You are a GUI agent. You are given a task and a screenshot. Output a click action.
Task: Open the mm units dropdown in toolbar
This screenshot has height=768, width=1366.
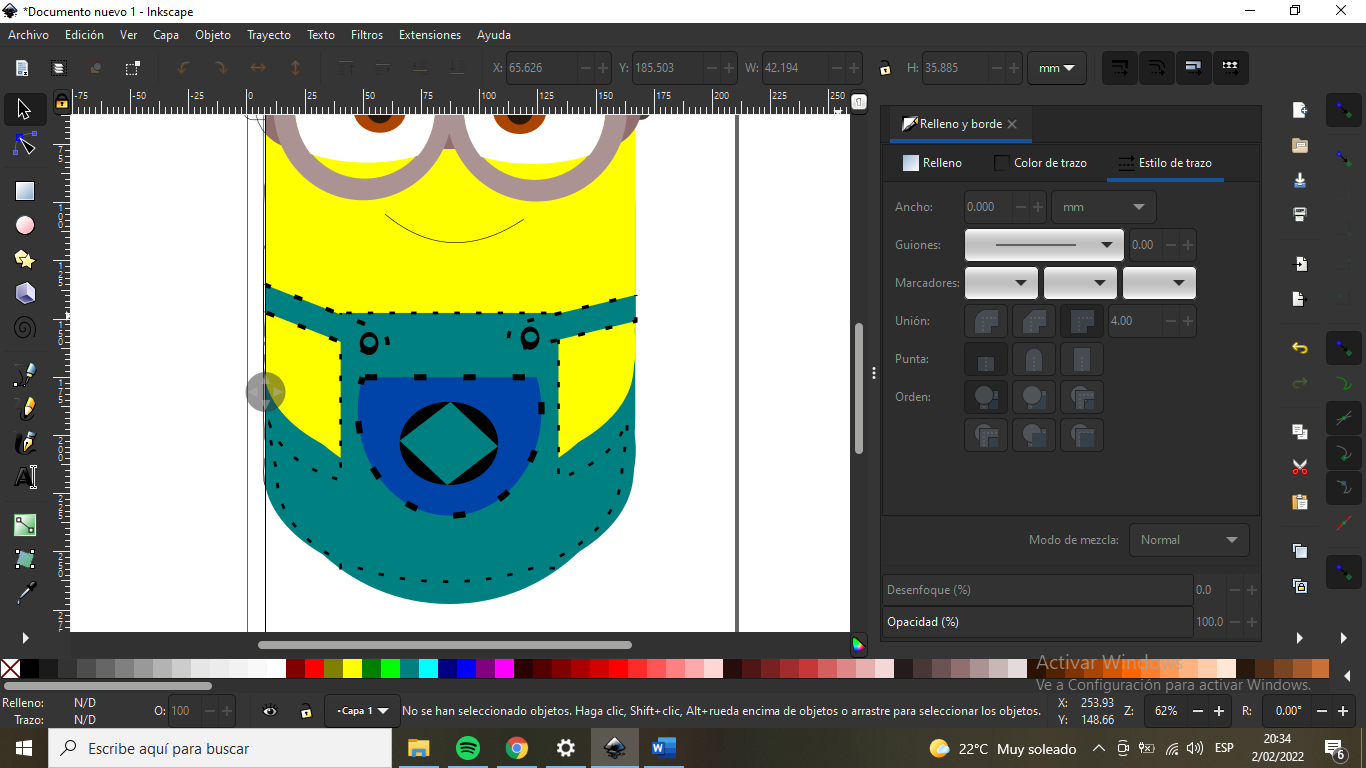click(x=1057, y=69)
